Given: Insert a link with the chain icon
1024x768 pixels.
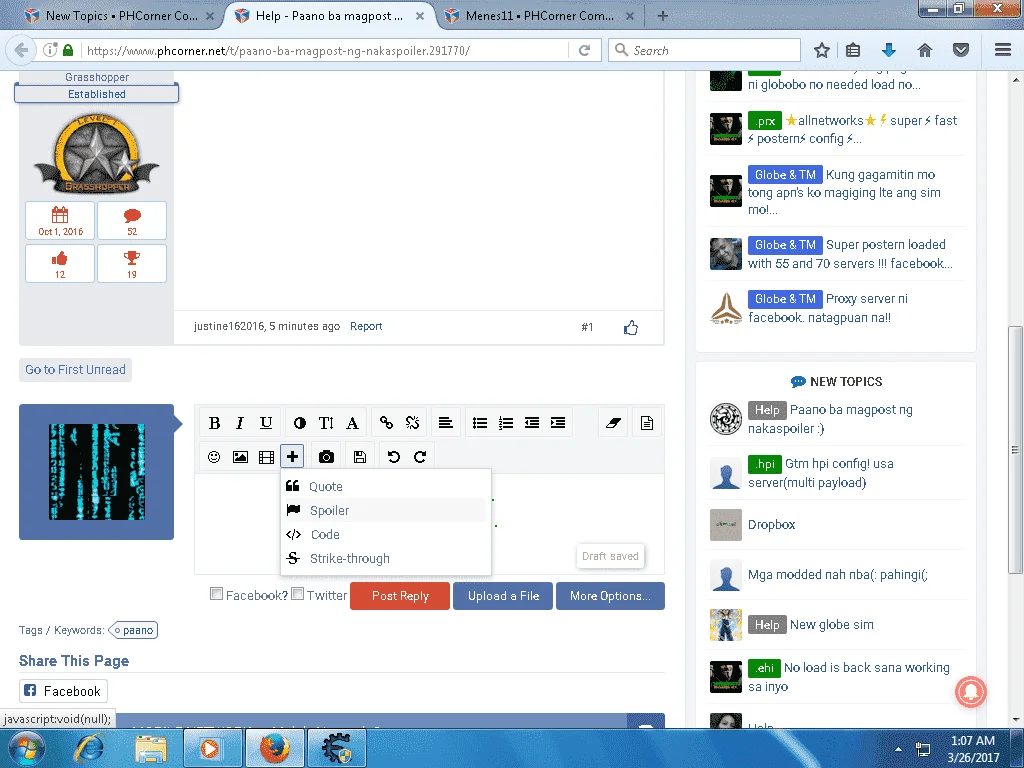Looking at the screenshot, I should point(386,423).
